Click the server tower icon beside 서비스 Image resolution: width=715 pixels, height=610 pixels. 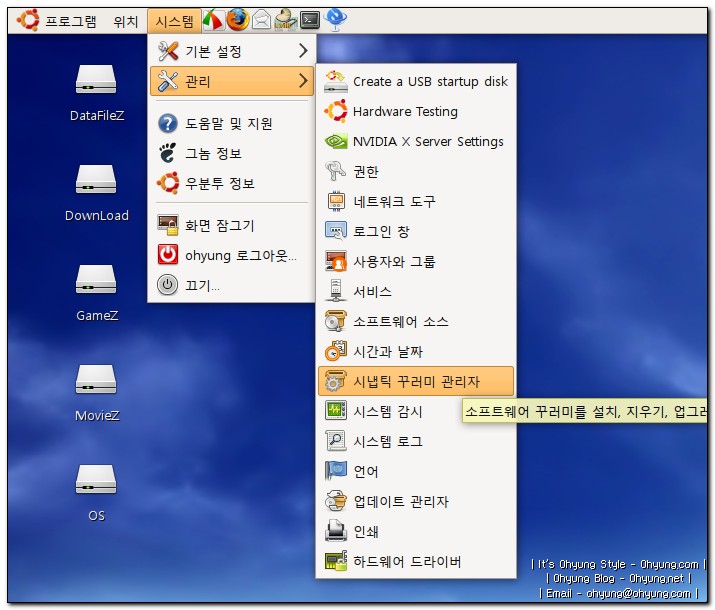pyautogui.click(x=336, y=291)
